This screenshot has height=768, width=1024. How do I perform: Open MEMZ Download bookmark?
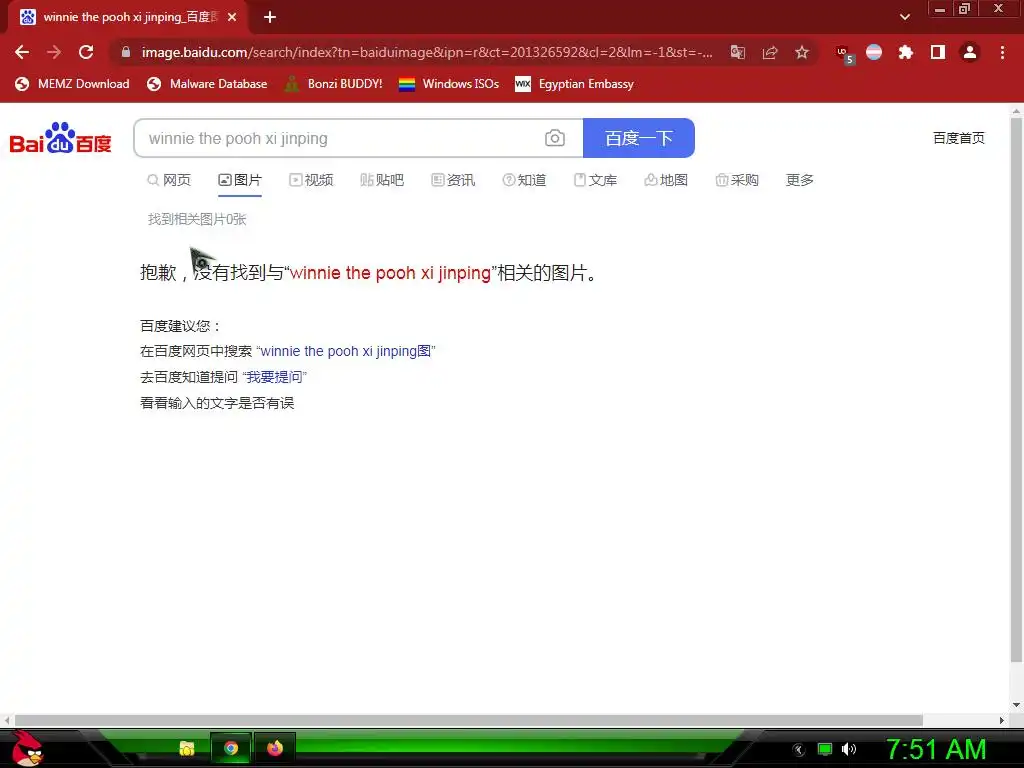point(72,84)
